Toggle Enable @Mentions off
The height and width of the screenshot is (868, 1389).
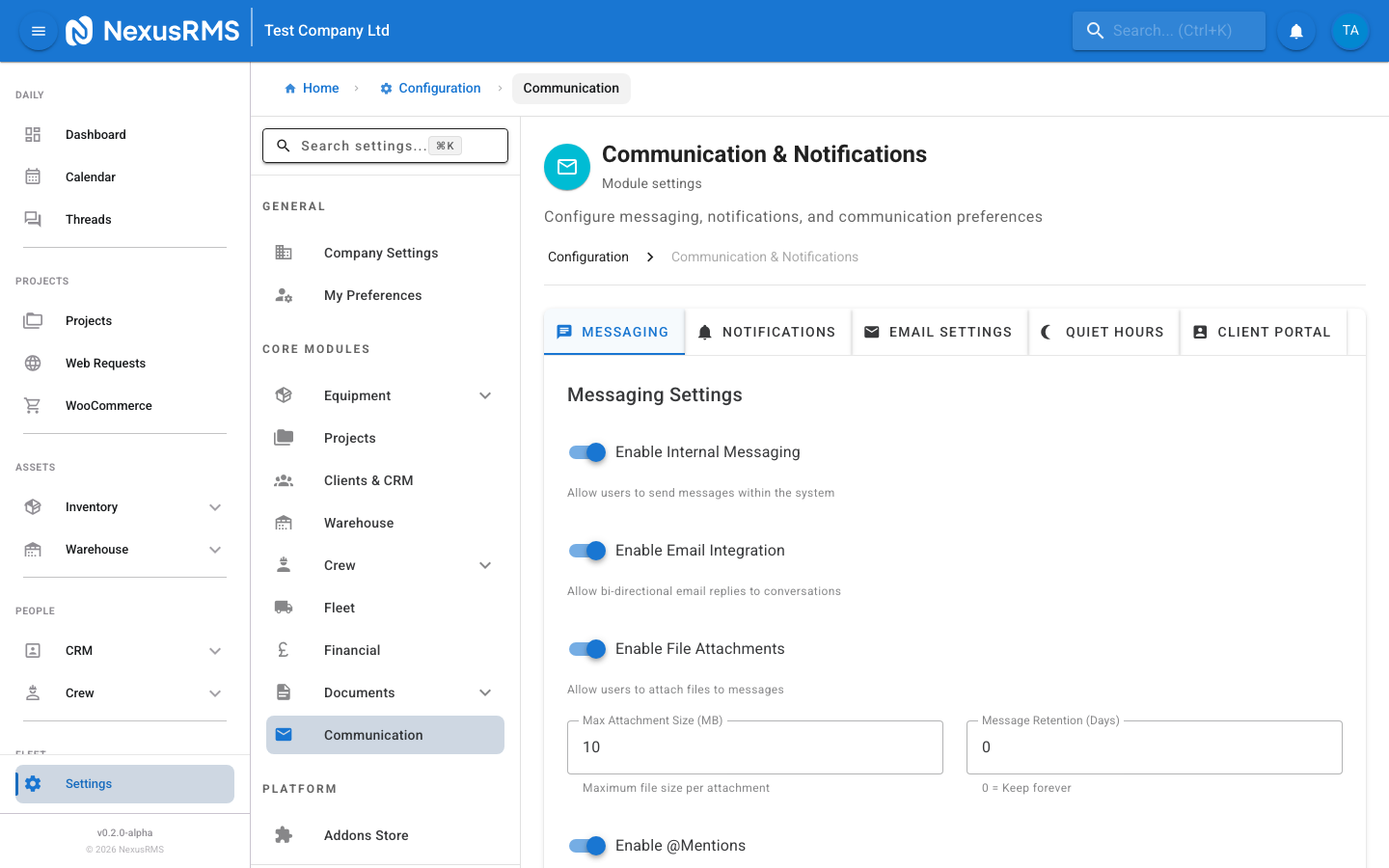pyautogui.click(x=586, y=846)
